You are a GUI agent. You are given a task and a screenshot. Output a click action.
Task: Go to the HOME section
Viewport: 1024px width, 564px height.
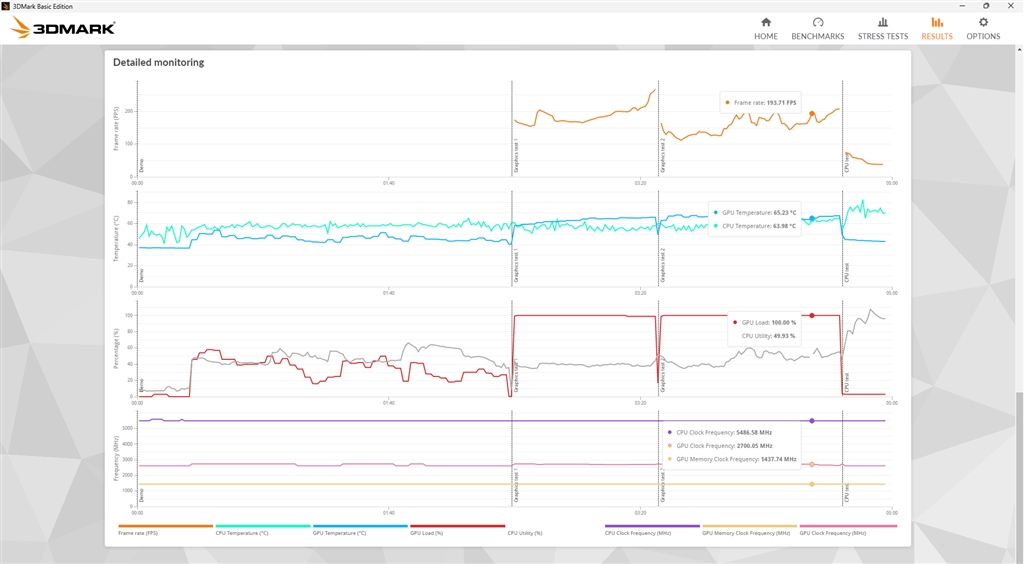click(765, 29)
